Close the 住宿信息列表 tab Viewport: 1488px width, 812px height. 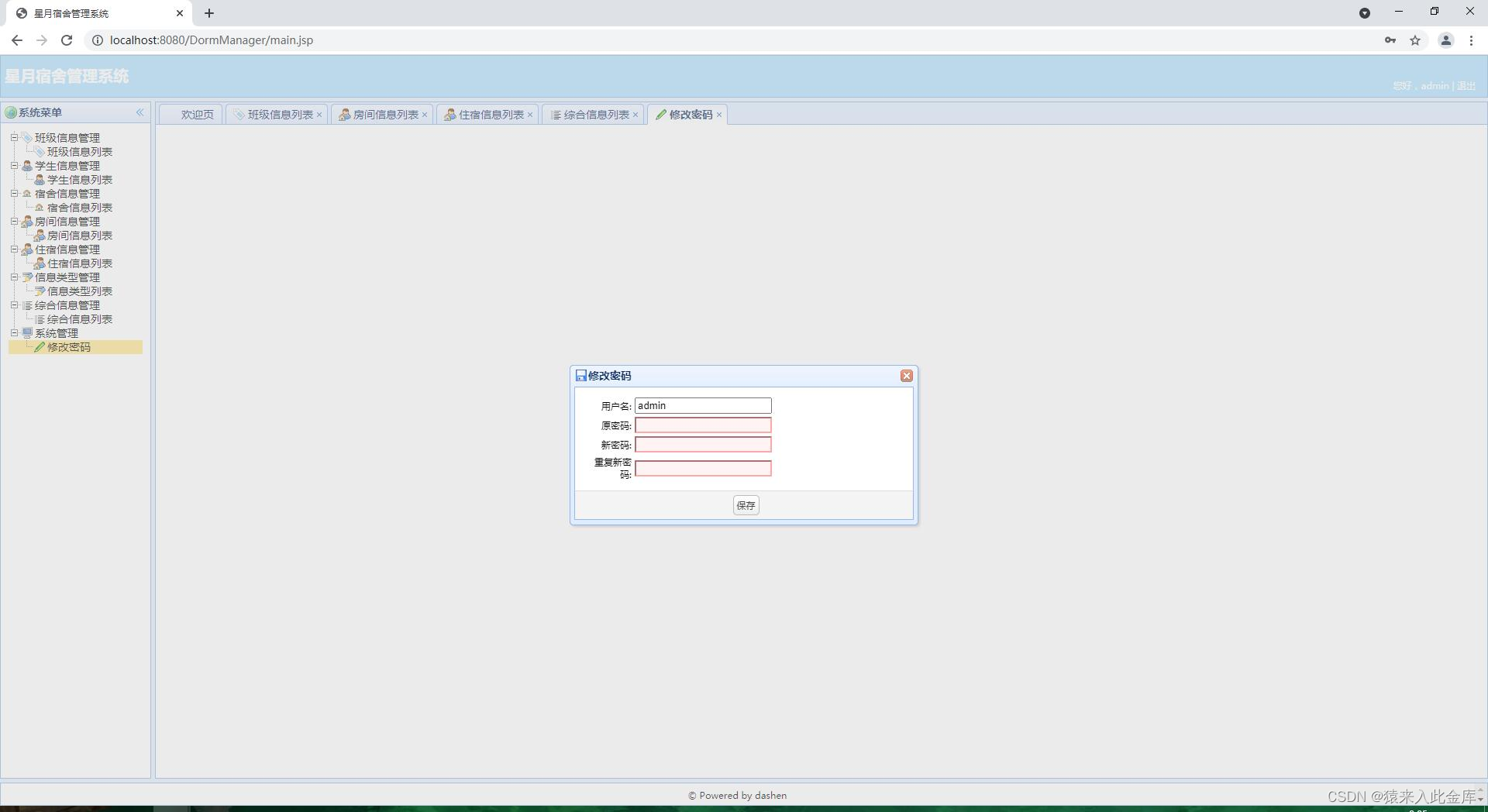[x=530, y=115]
